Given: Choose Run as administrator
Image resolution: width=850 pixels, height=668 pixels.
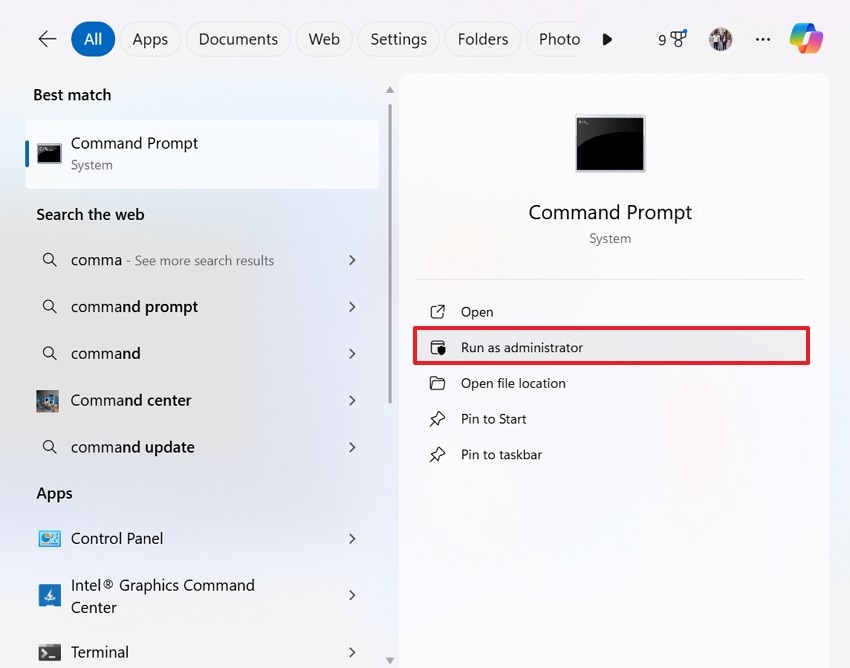Looking at the screenshot, I should pyautogui.click(x=611, y=346).
